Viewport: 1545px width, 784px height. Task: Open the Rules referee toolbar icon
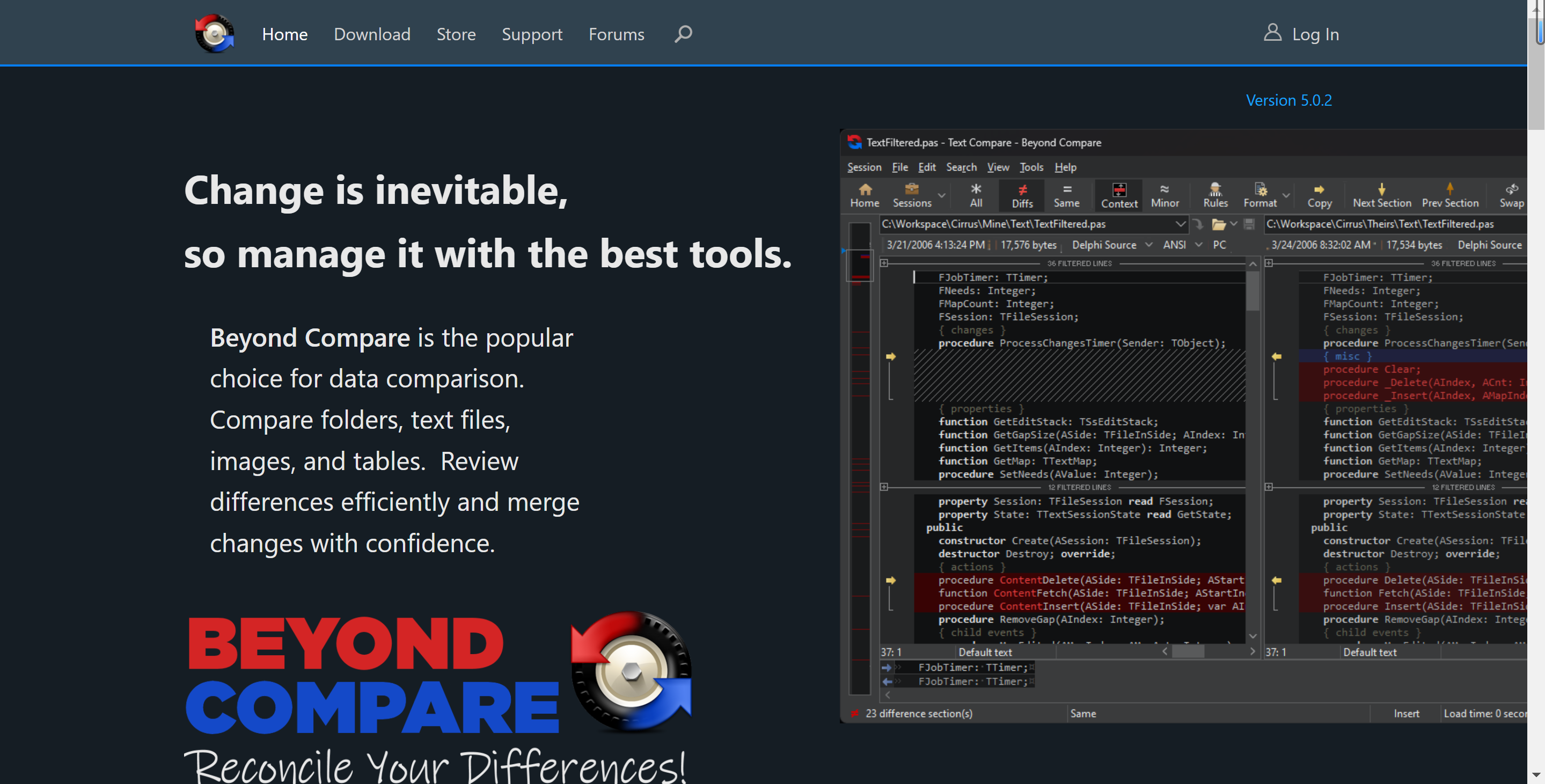pos(1215,195)
